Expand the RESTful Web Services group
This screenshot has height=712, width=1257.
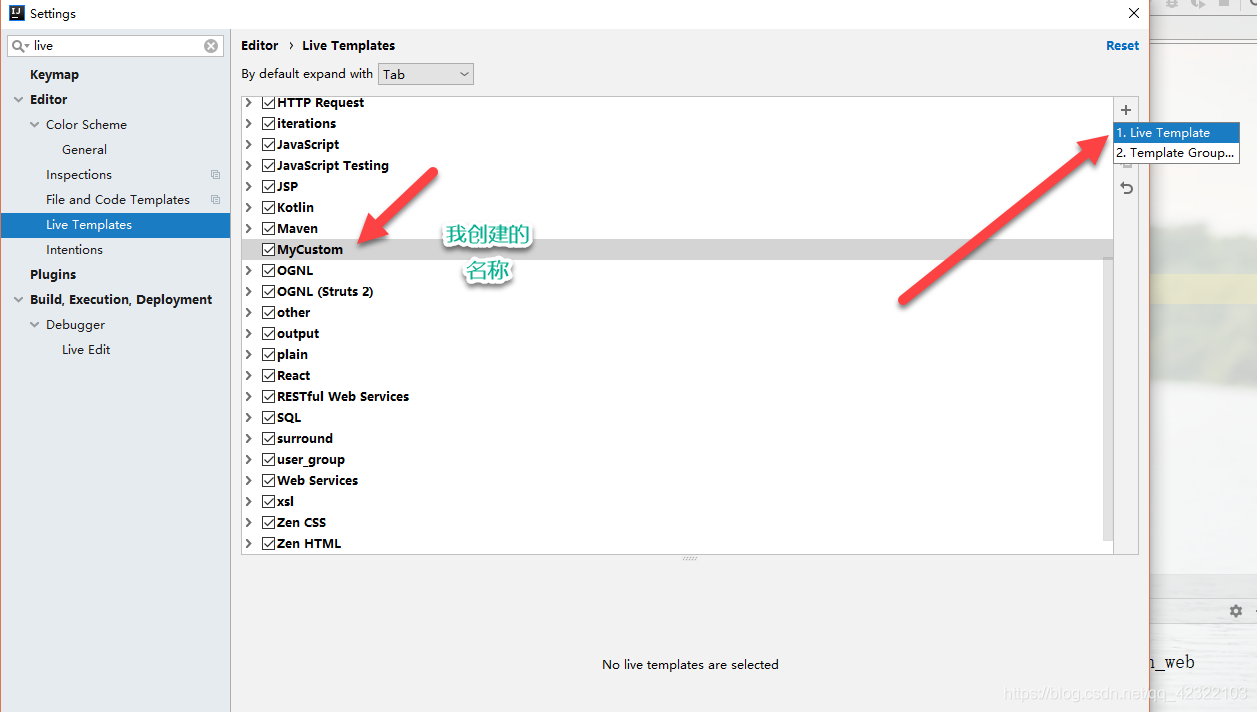coord(249,396)
